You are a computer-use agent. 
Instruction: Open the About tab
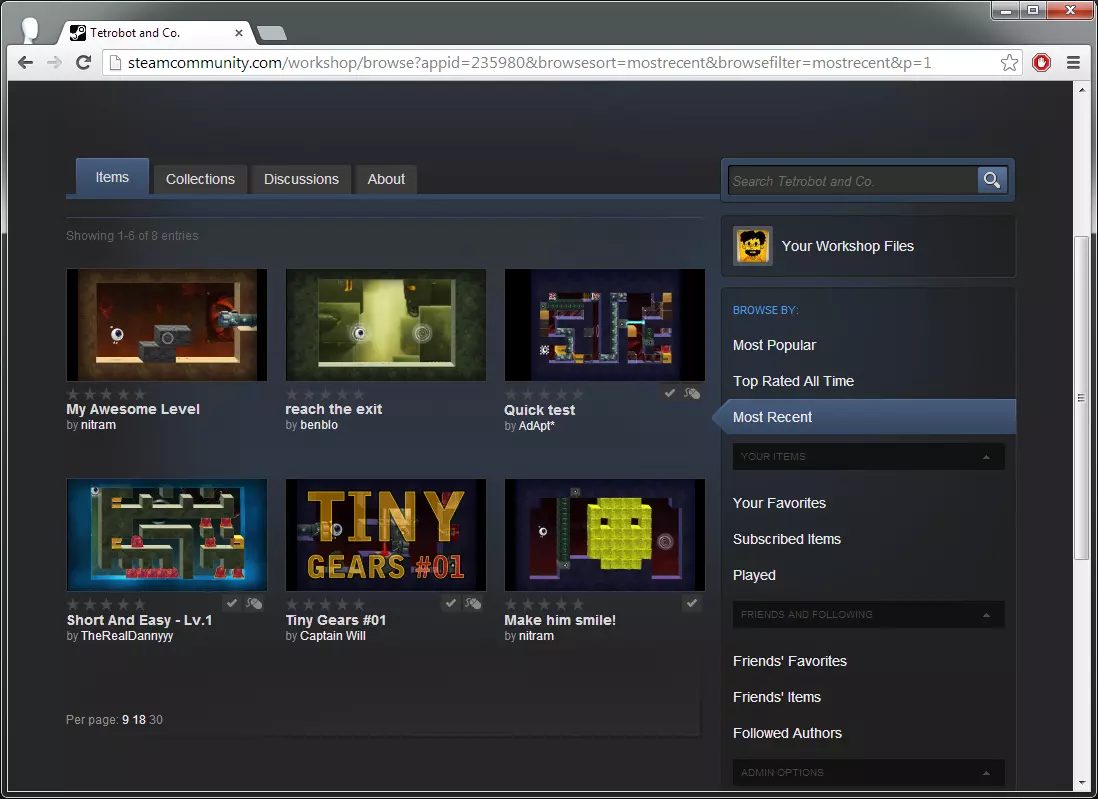(x=386, y=179)
